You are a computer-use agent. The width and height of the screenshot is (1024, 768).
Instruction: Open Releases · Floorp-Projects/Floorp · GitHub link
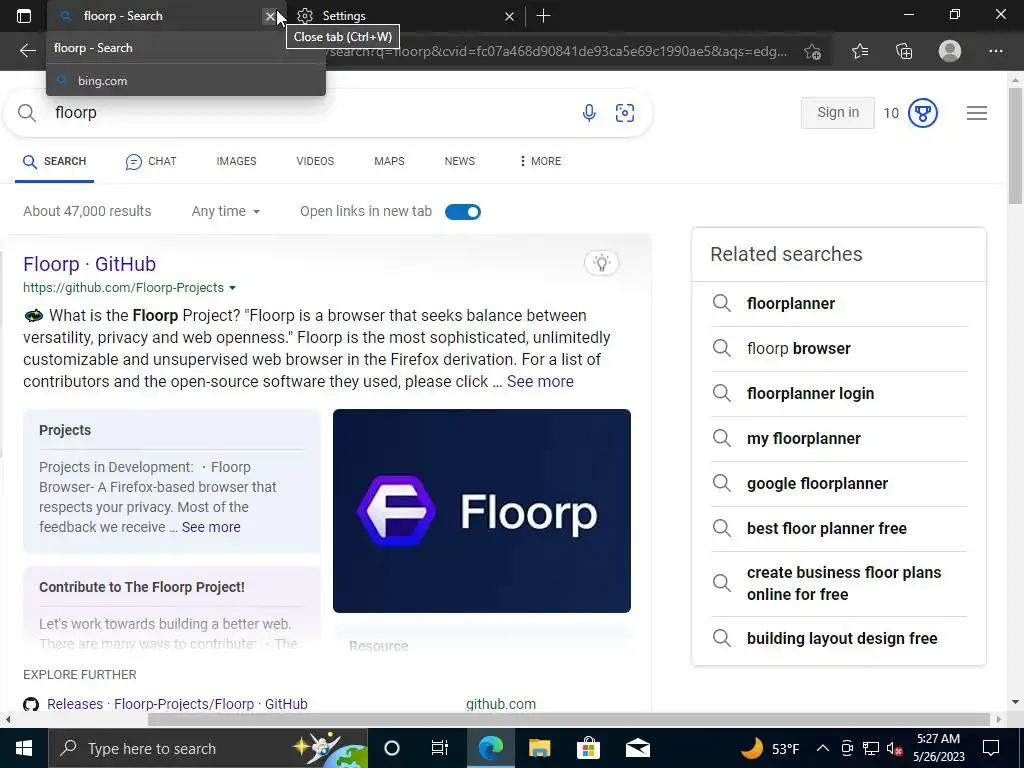177,704
